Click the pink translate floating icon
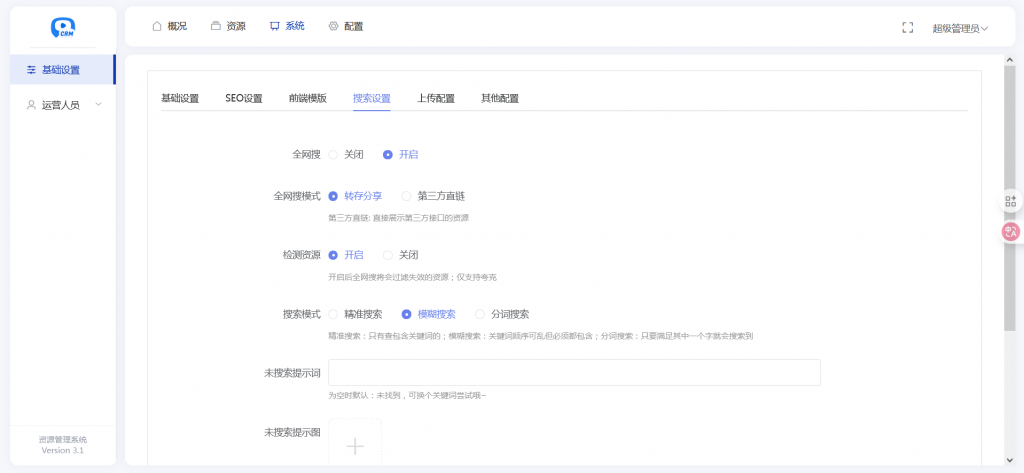The height and width of the screenshot is (473, 1024). pos(1010,232)
